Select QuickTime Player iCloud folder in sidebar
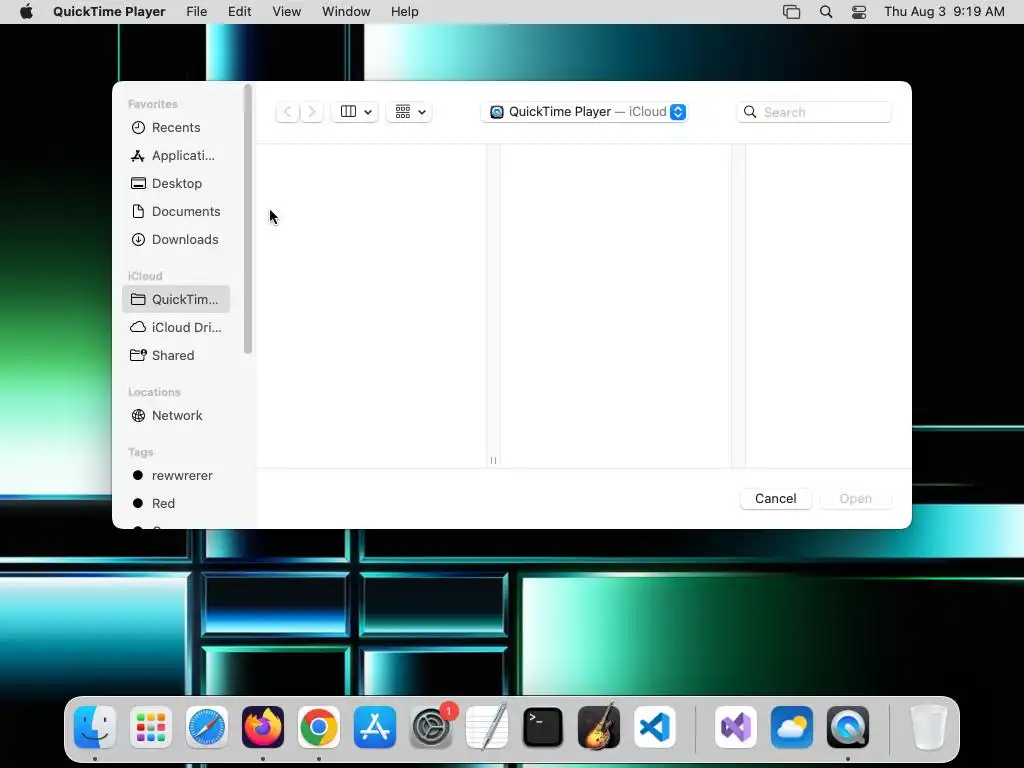 pyautogui.click(x=176, y=299)
